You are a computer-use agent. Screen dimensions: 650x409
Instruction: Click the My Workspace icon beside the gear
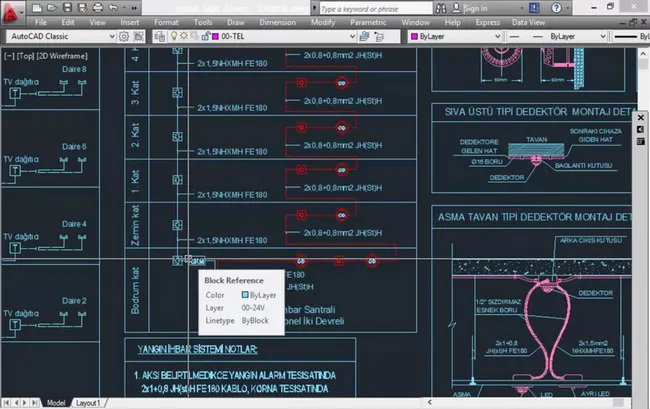(138, 36)
